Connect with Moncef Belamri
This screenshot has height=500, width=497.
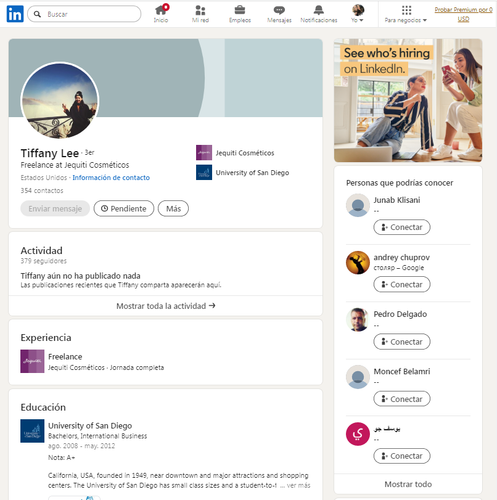tap(402, 399)
